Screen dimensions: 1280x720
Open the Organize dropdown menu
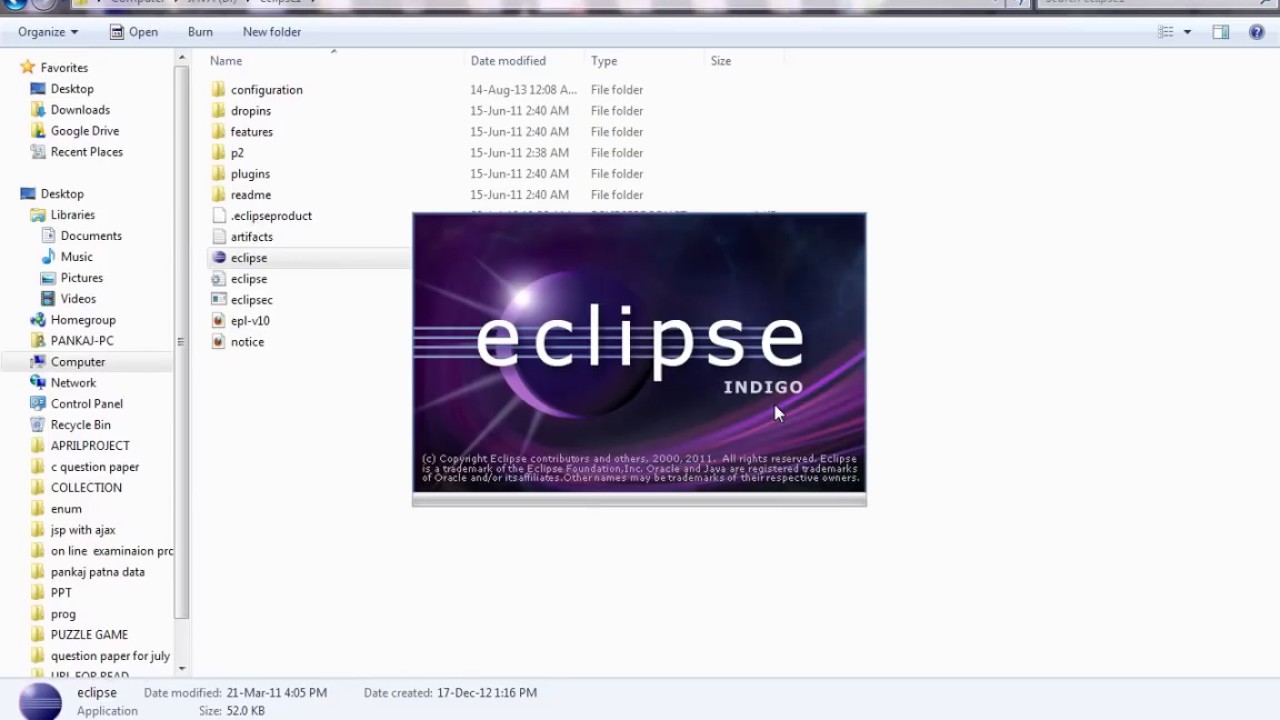(x=48, y=32)
